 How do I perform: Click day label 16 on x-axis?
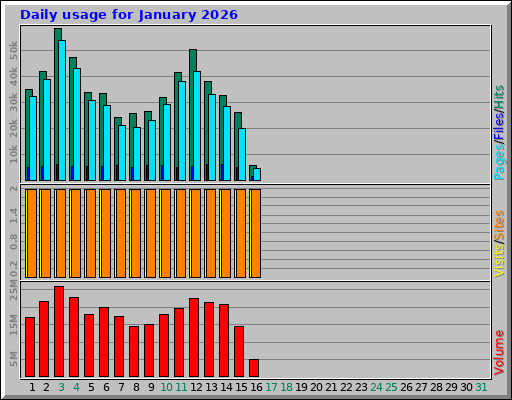point(256,387)
